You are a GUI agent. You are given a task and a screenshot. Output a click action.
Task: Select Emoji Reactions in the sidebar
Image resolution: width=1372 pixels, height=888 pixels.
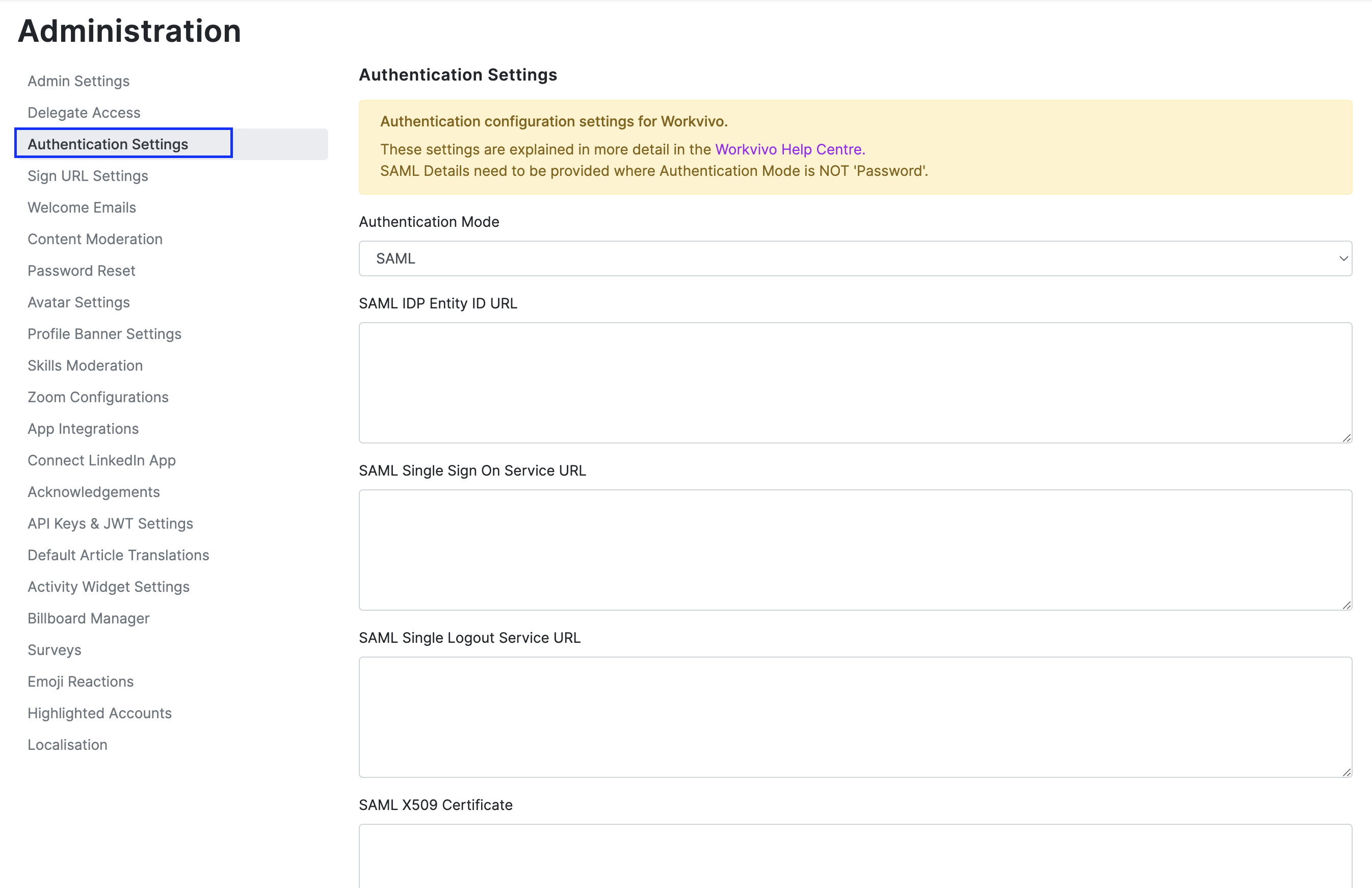click(81, 682)
